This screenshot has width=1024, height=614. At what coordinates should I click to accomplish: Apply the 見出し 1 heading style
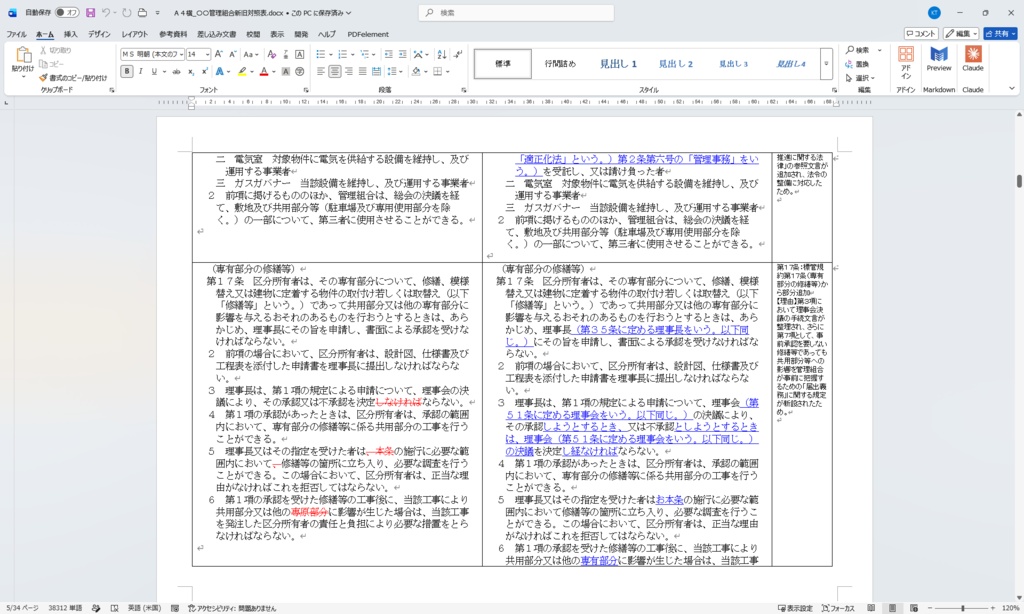[618, 64]
